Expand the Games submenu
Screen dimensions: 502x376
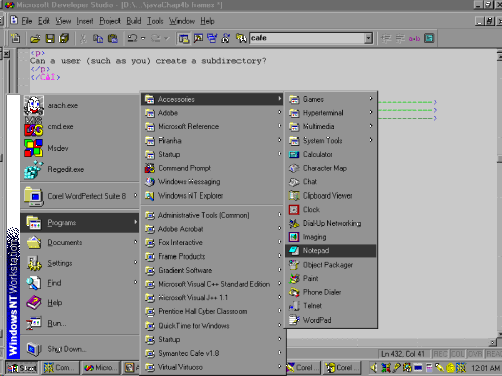click(331, 99)
